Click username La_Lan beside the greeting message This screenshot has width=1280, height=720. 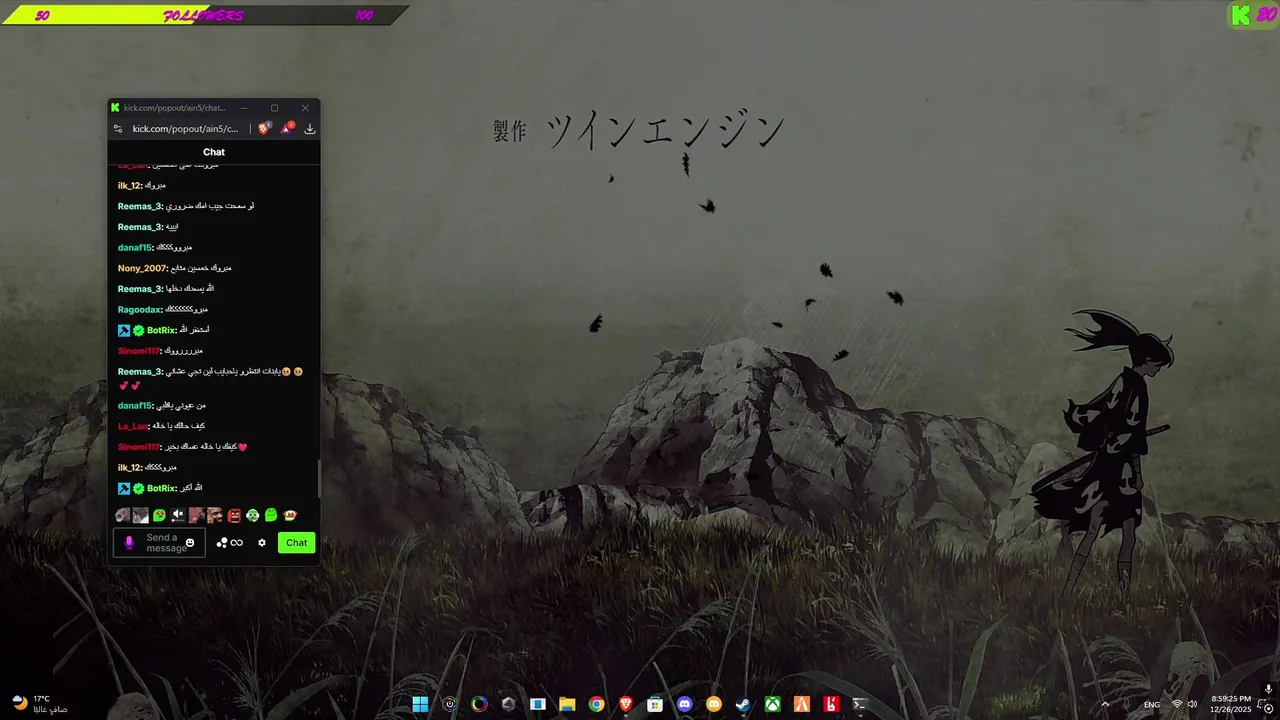click(x=133, y=426)
